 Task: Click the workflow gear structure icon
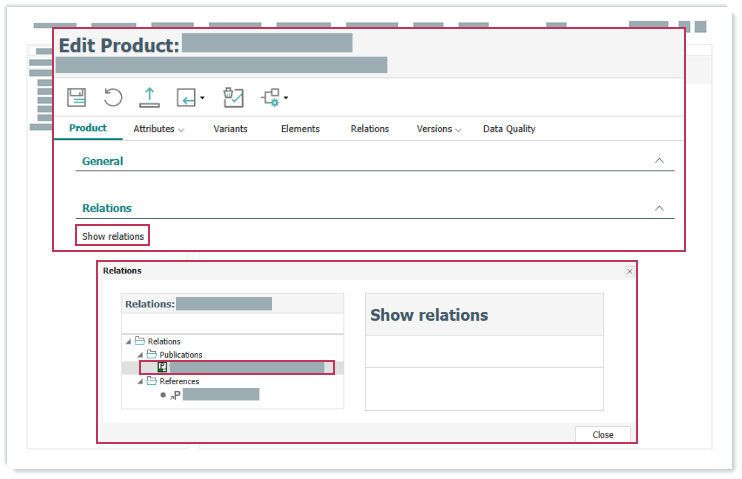[271, 97]
